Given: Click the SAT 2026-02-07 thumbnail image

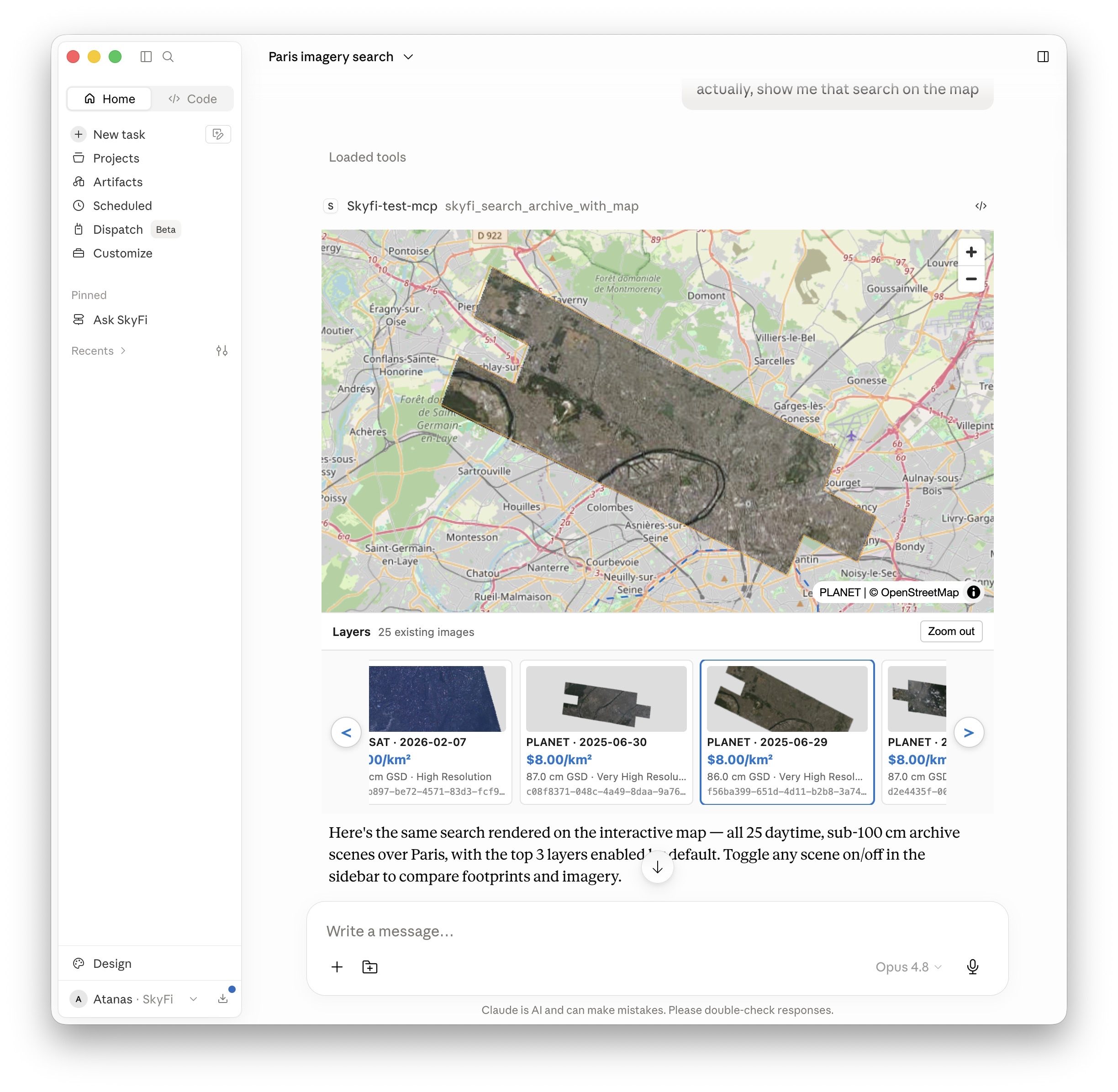Looking at the screenshot, I should point(437,698).
